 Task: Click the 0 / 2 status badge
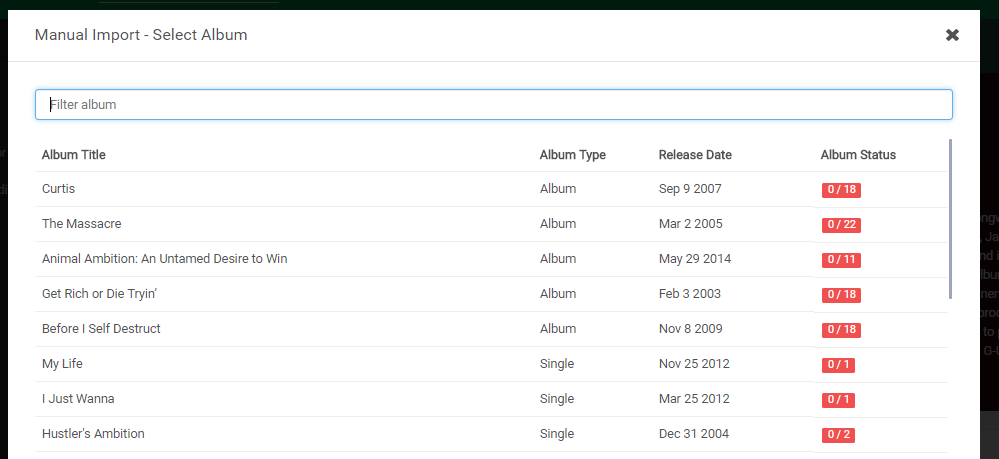pyautogui.click(x=838, y=435)
